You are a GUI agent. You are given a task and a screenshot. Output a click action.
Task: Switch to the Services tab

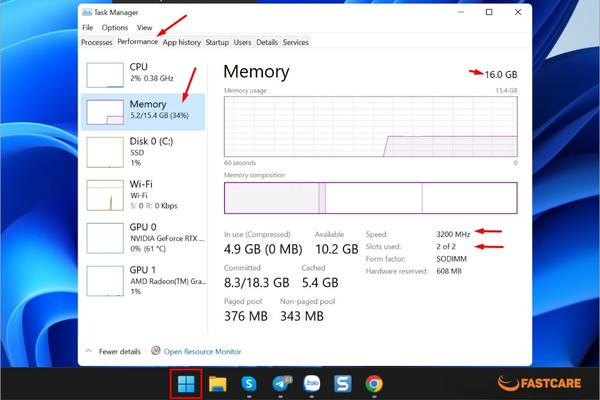296,42
